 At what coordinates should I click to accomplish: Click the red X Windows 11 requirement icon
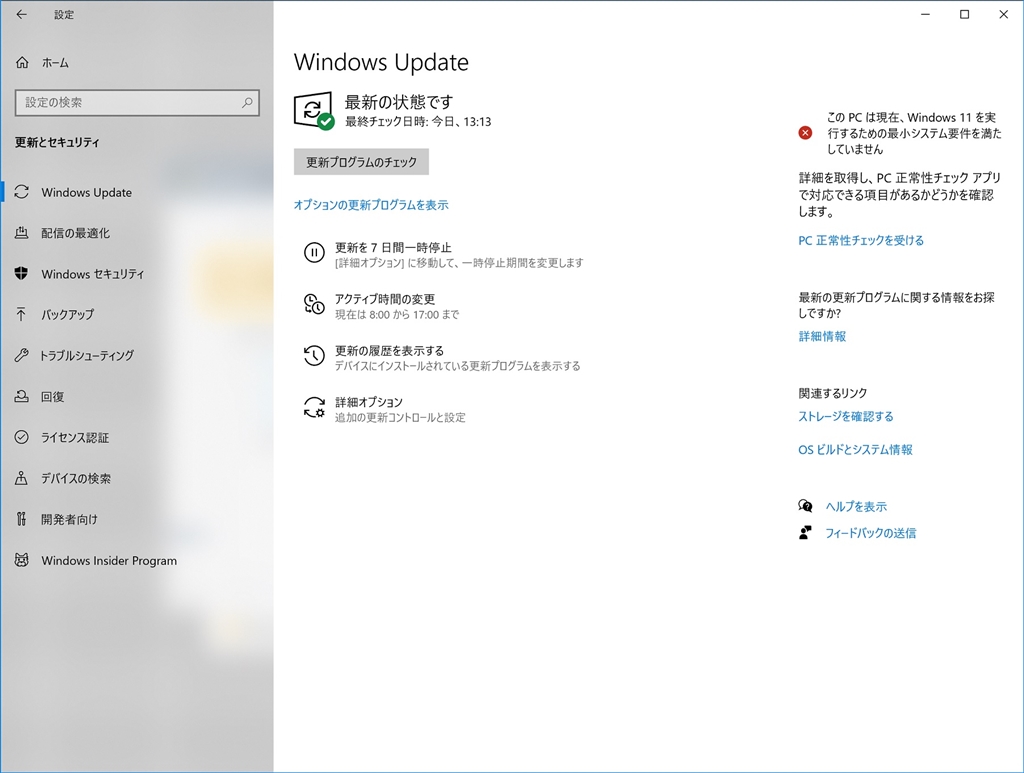(x=805, y=133)
